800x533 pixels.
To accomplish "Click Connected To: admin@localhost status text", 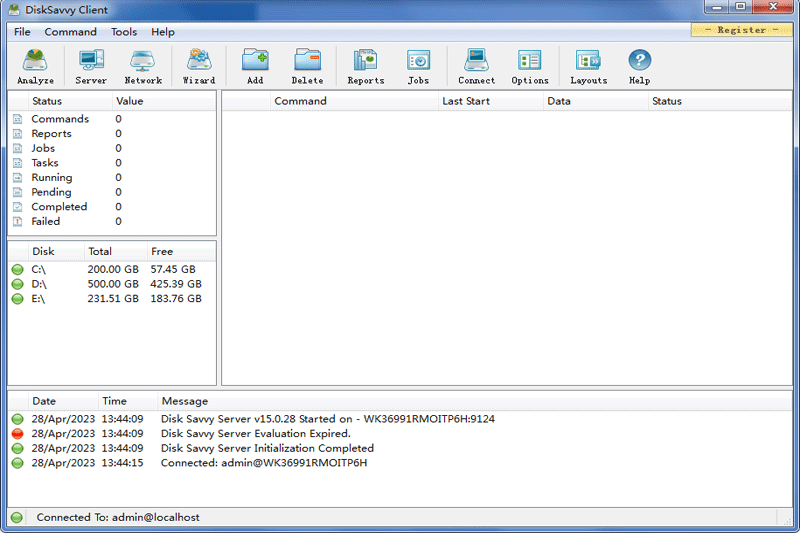I will pyautogui.click(x=118, y=517).
